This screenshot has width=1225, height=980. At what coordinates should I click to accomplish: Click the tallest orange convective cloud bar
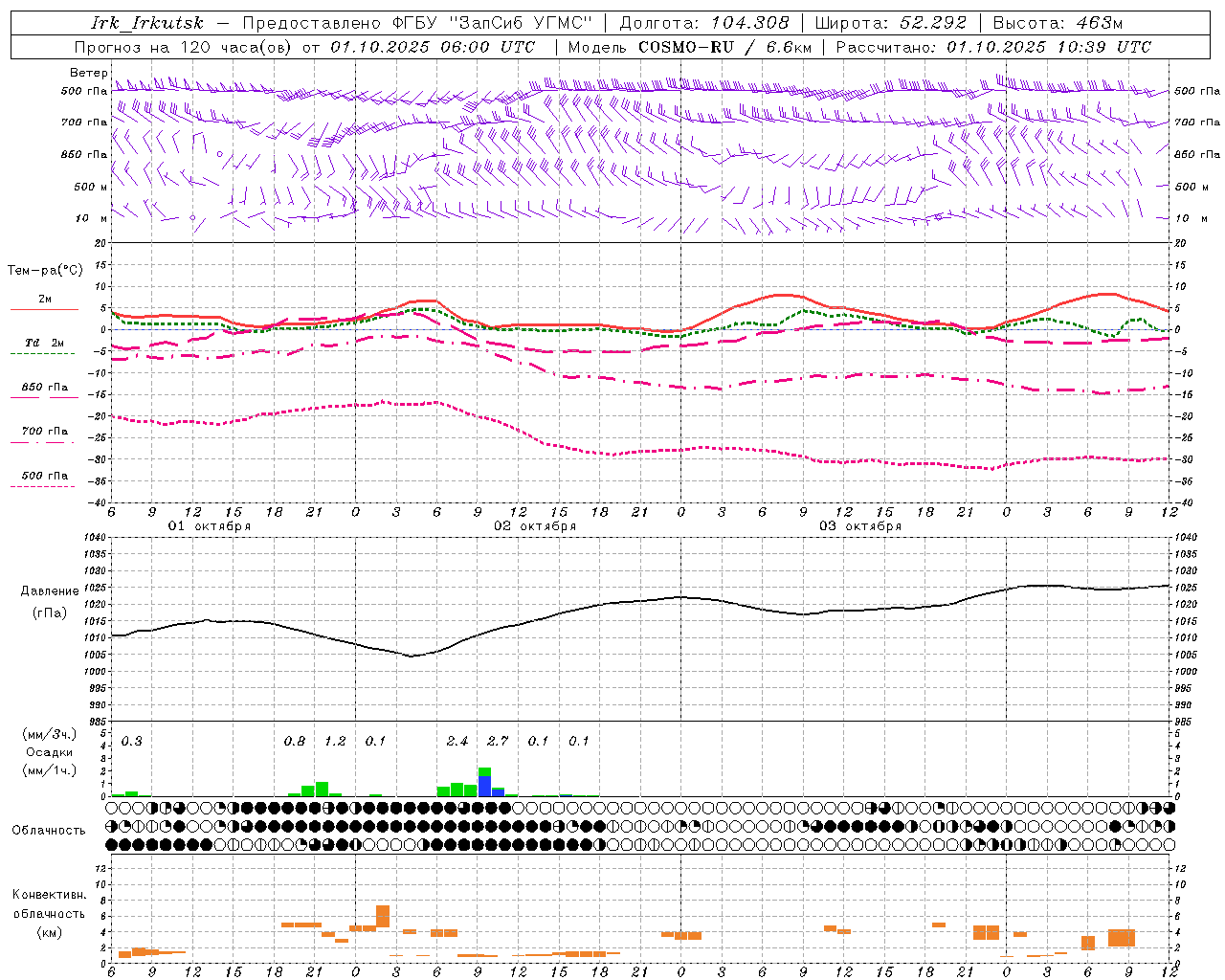pyautogui.click(x=383, y=916)
